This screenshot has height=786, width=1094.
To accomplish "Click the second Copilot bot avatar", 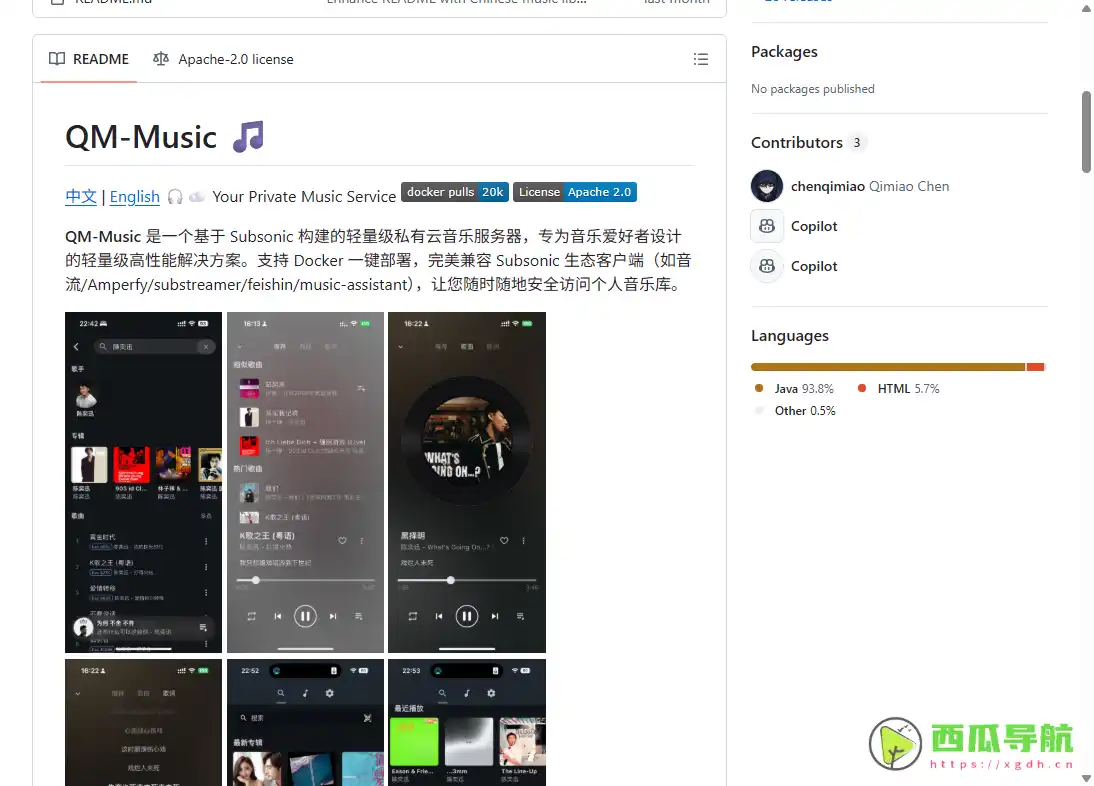I will [766, 266].
